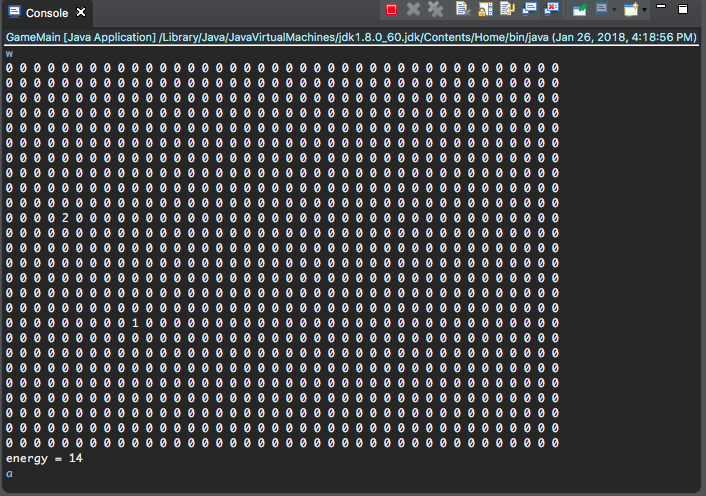Click show console on standard error icon
Viewport: 706px width, 496px height.
(551, 10)
